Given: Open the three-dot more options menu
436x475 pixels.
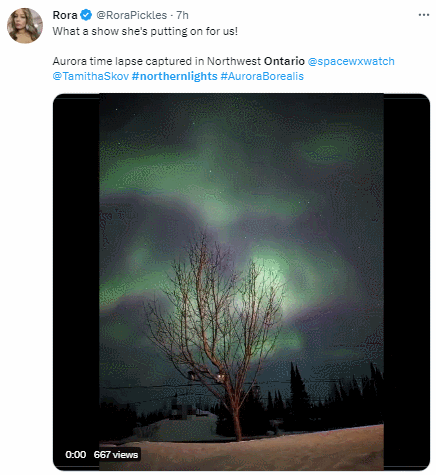Looking at the screenshot, I should tap(424, 15).
